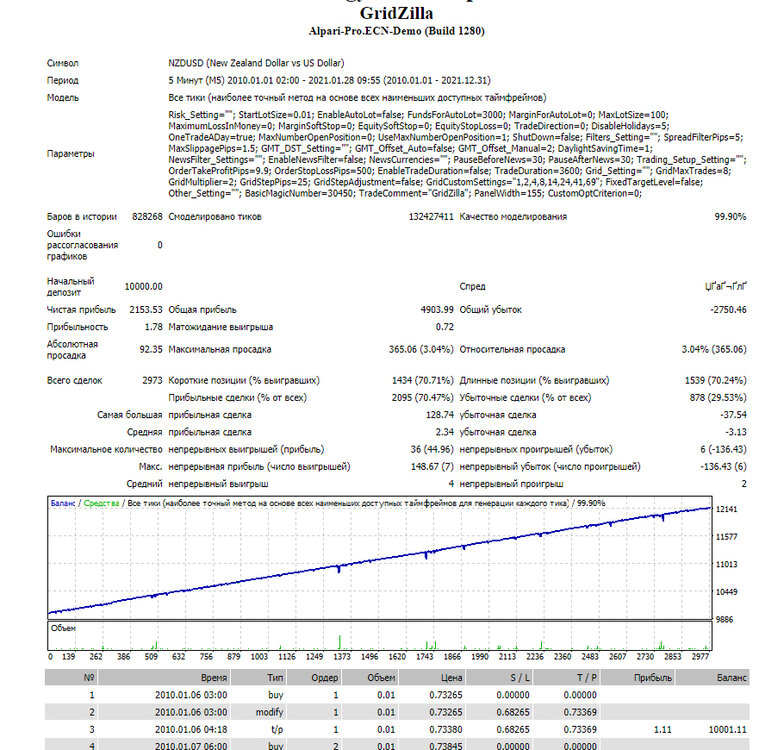Click the 'Параметры' row label
759x750 pixels.
click(x=70, y=154)
